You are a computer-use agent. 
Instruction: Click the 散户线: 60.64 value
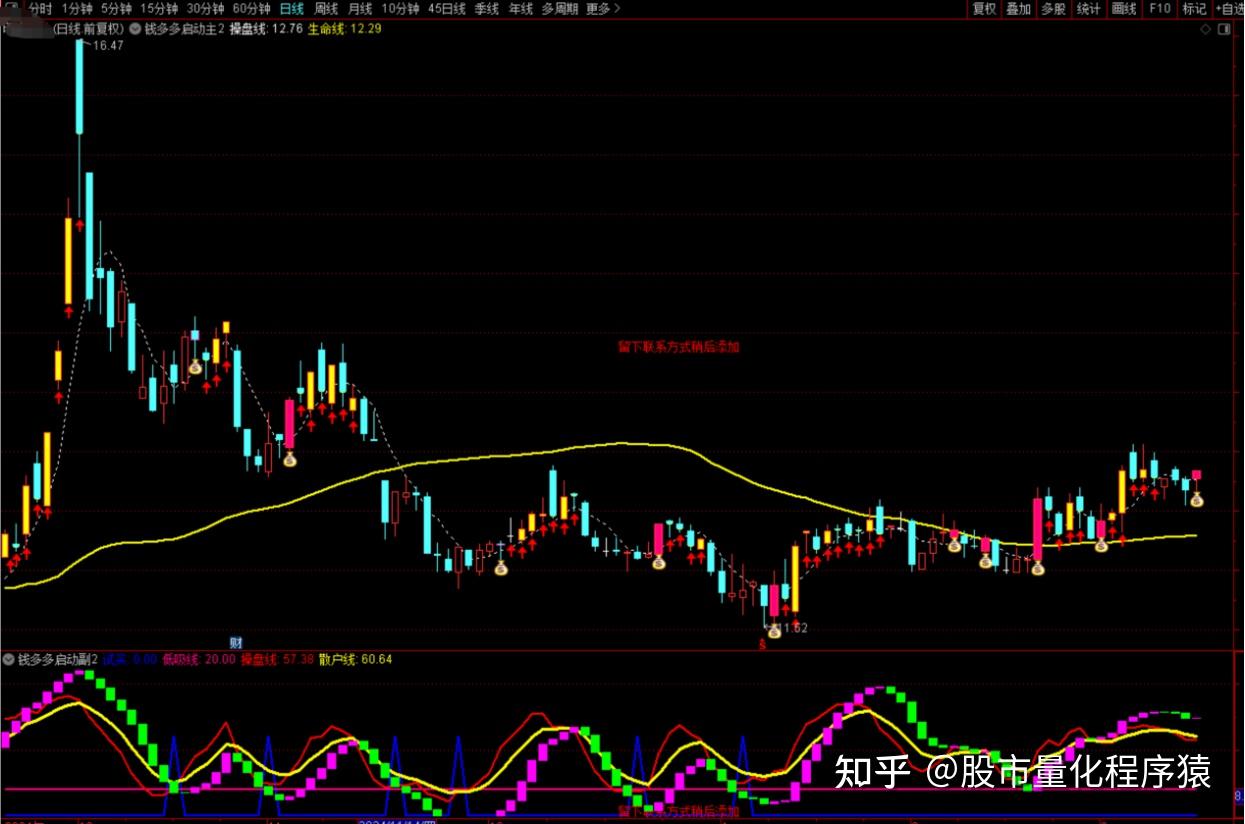point(355,659)
